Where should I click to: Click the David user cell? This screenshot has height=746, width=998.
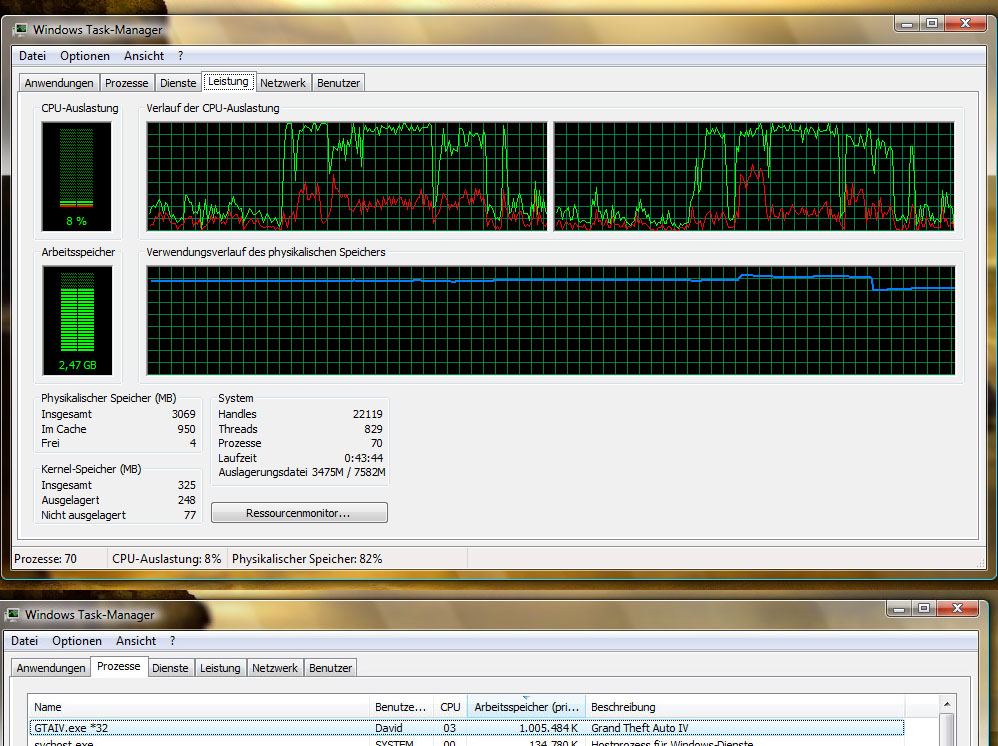tap(389, 728)
